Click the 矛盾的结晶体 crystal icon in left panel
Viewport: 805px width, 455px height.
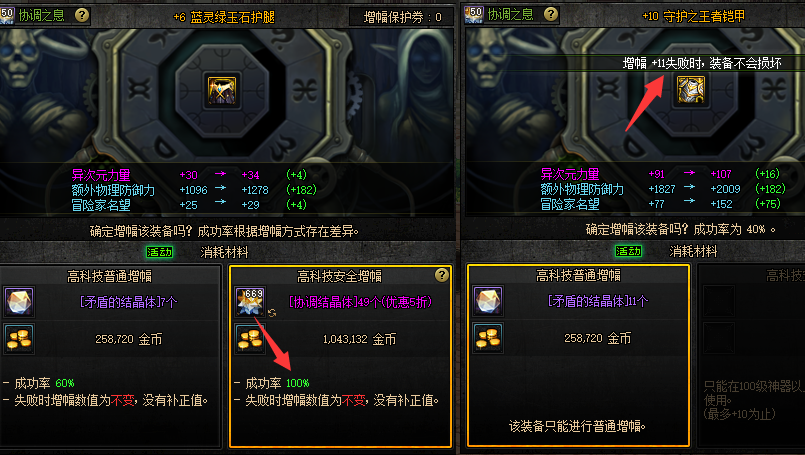(20, 301)
